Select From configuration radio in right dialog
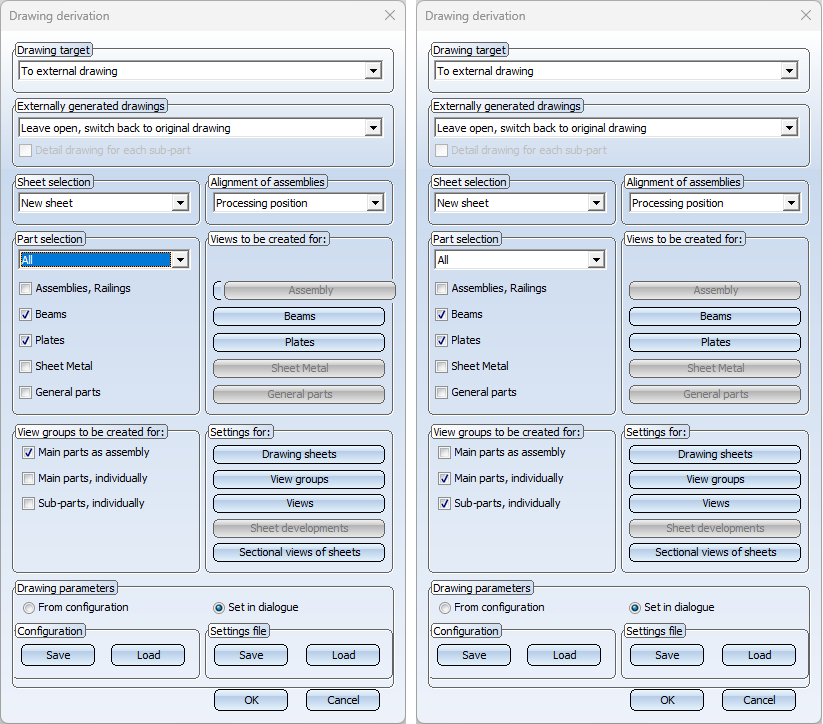This screenshot has height=724, width=823. (x=445, y=607)
